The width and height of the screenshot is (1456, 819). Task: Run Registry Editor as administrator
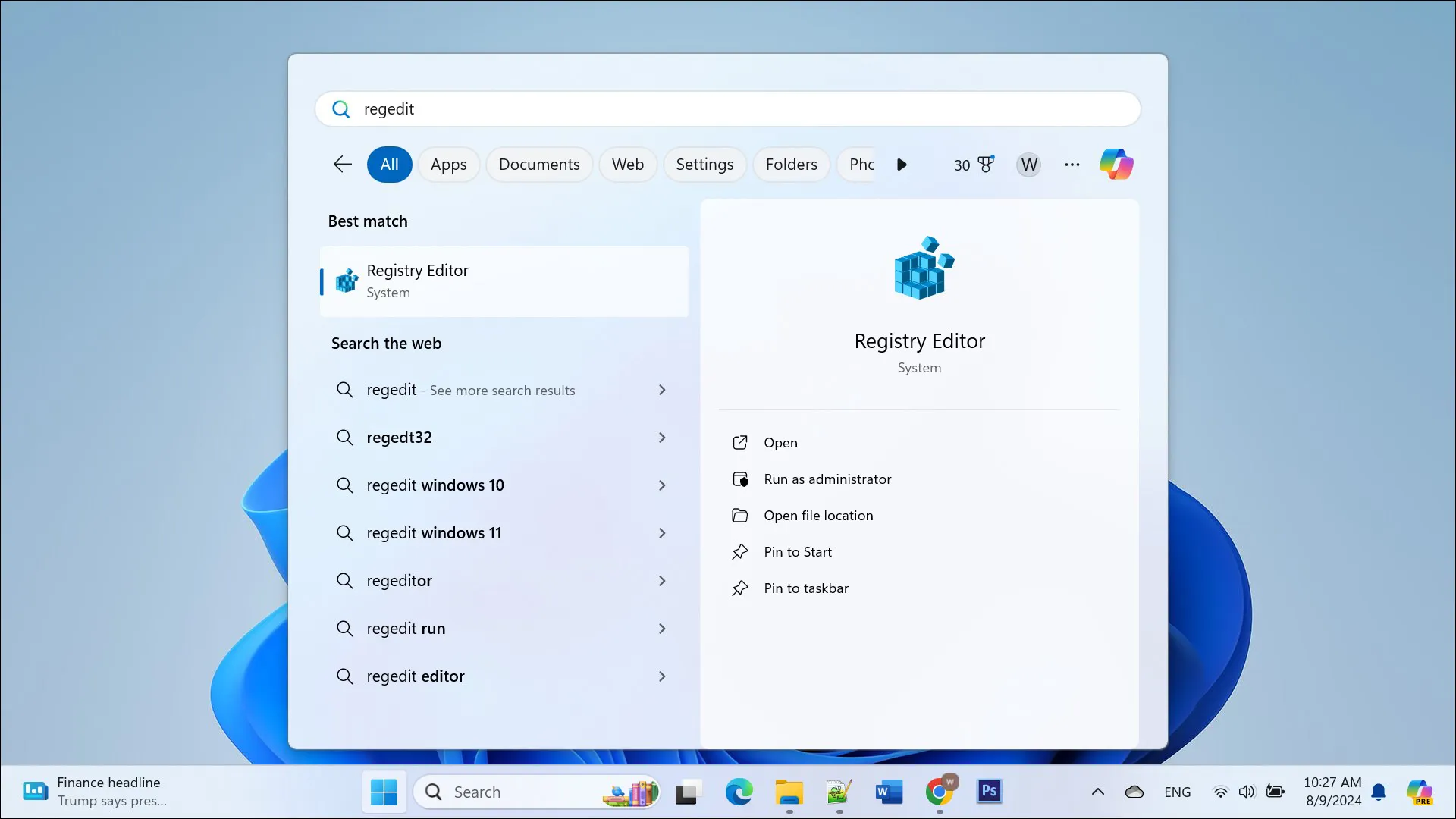pos(827,479)
